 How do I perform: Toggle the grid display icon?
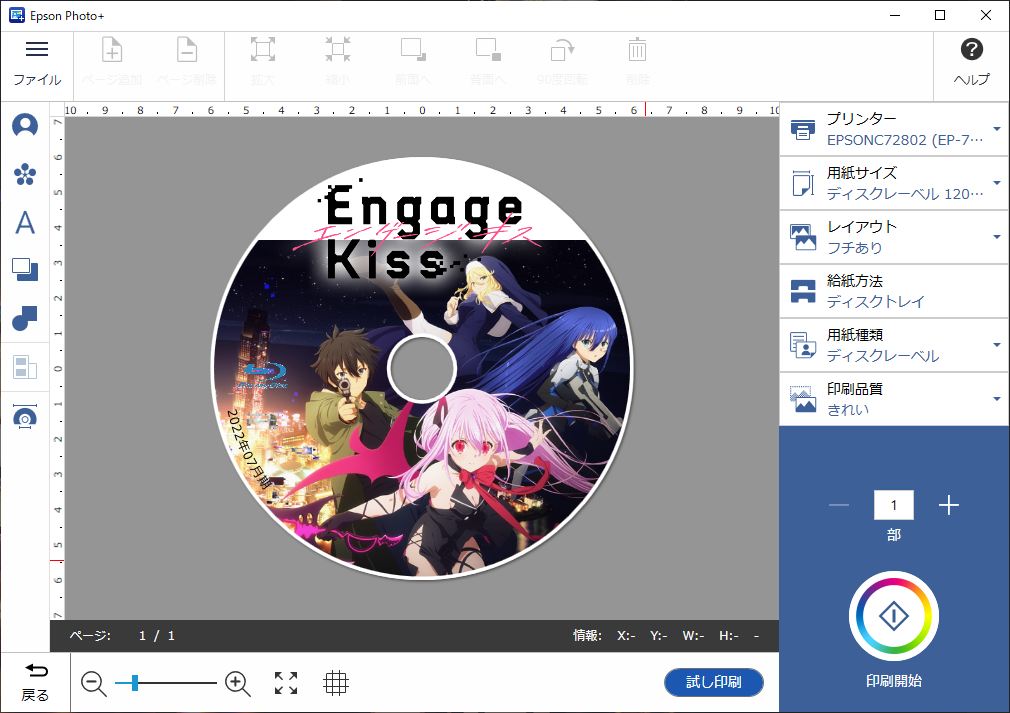[336, 683]
